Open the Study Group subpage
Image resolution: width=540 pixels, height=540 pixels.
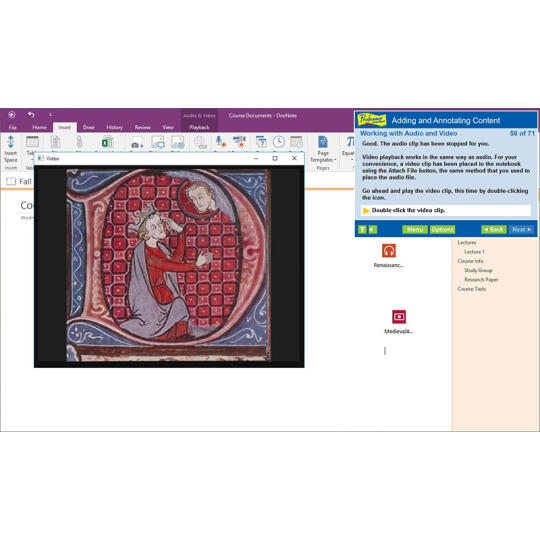point(478,270)
